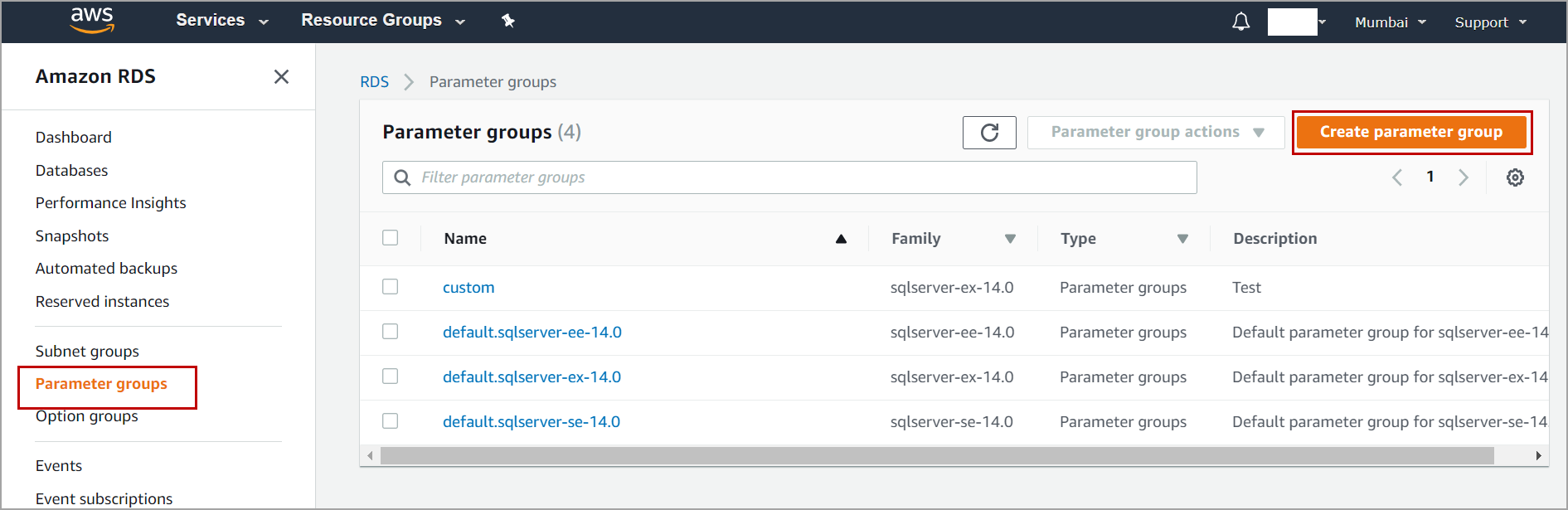Open the default.sqlserver-se-14.0 parameter group link
Image resolution: width=1568 pixels, height=510 pixels.
(532, 422)
